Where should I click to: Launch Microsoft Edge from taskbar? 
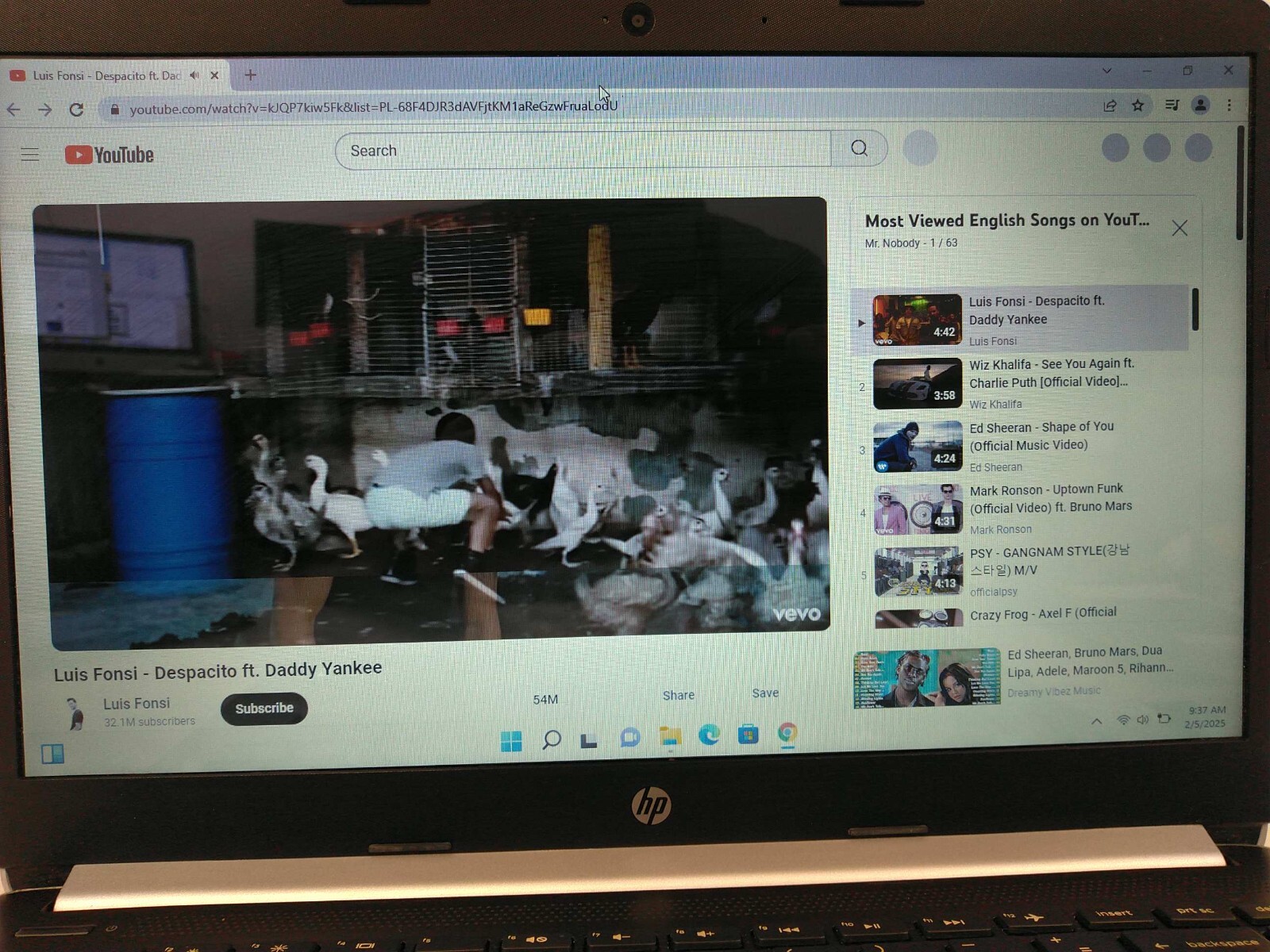coord(709,735)
